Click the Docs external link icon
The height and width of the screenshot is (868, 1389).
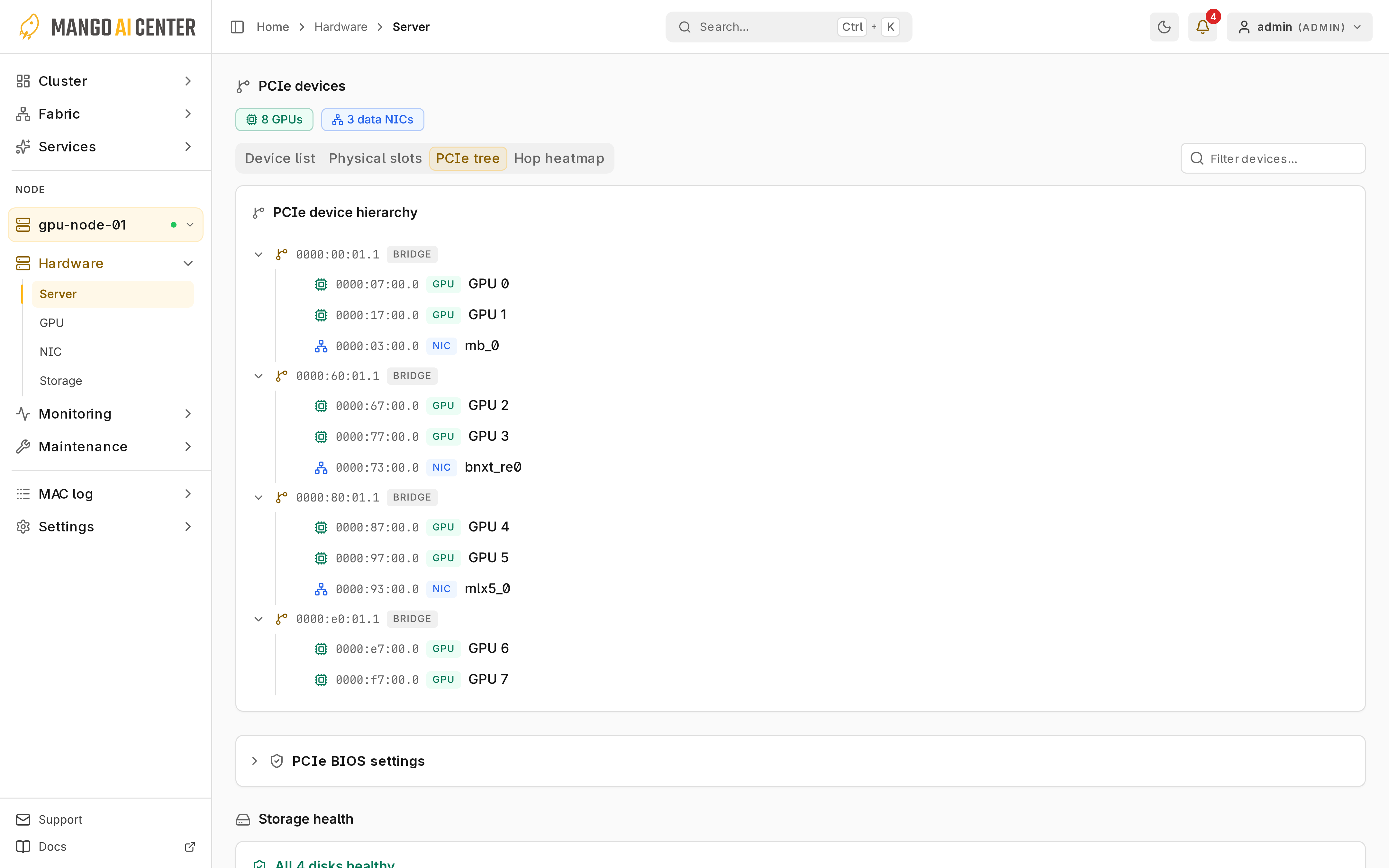click(190, 847)
